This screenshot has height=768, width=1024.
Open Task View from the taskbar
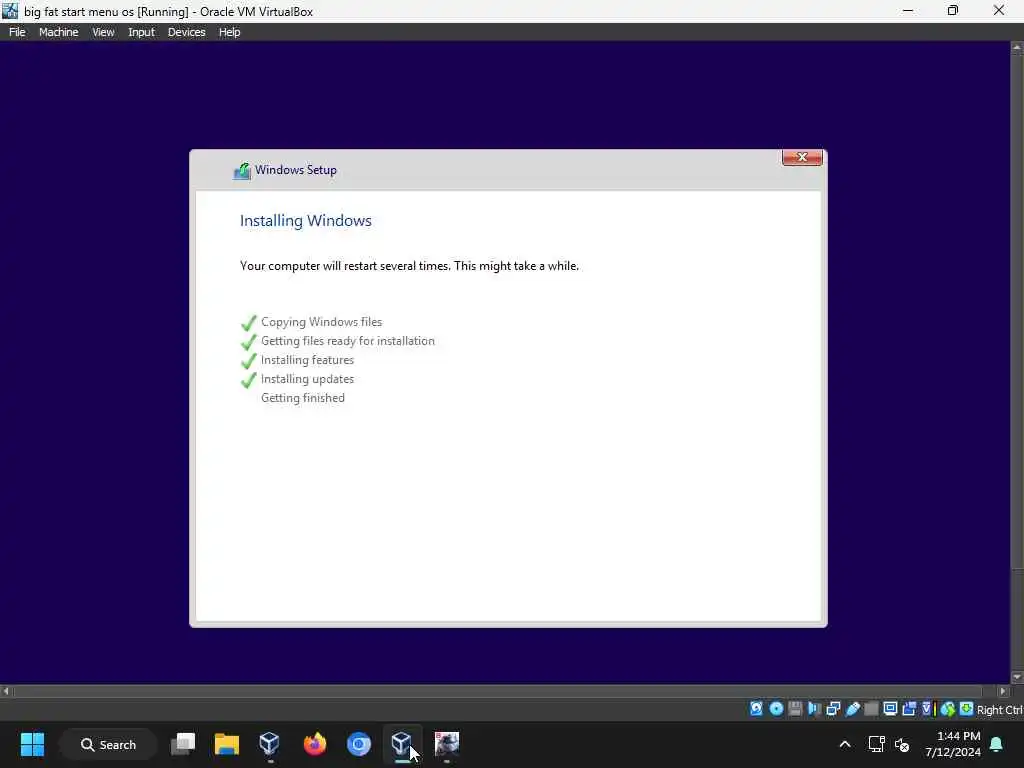point(183,744)
